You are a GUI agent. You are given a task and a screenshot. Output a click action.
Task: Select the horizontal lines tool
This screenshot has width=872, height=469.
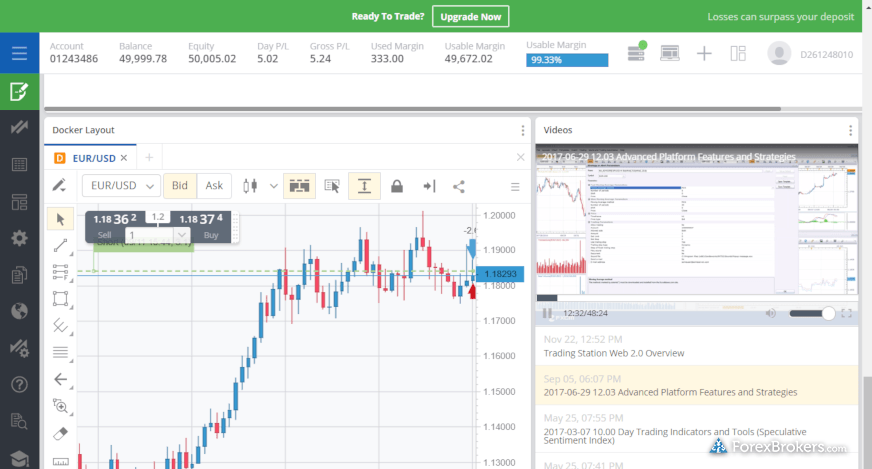(61, 352)
